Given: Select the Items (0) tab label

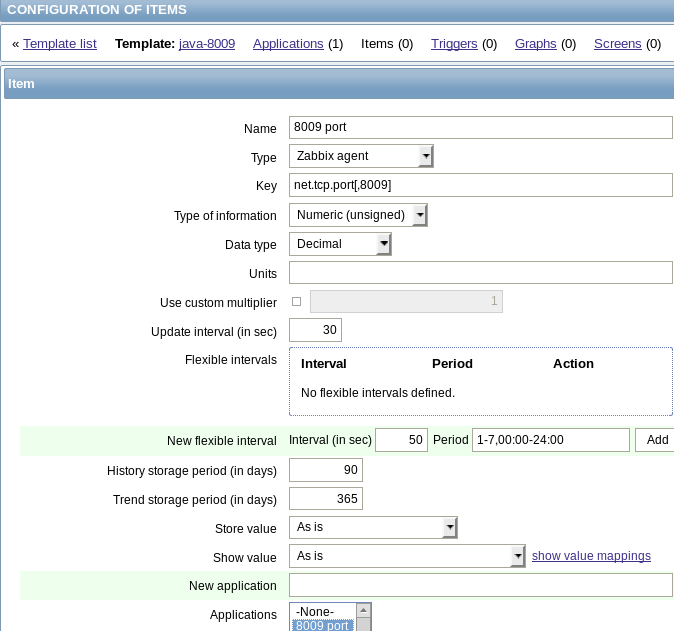Looking at the screenshot, I should pyautogui.click(x=387, y=44).
